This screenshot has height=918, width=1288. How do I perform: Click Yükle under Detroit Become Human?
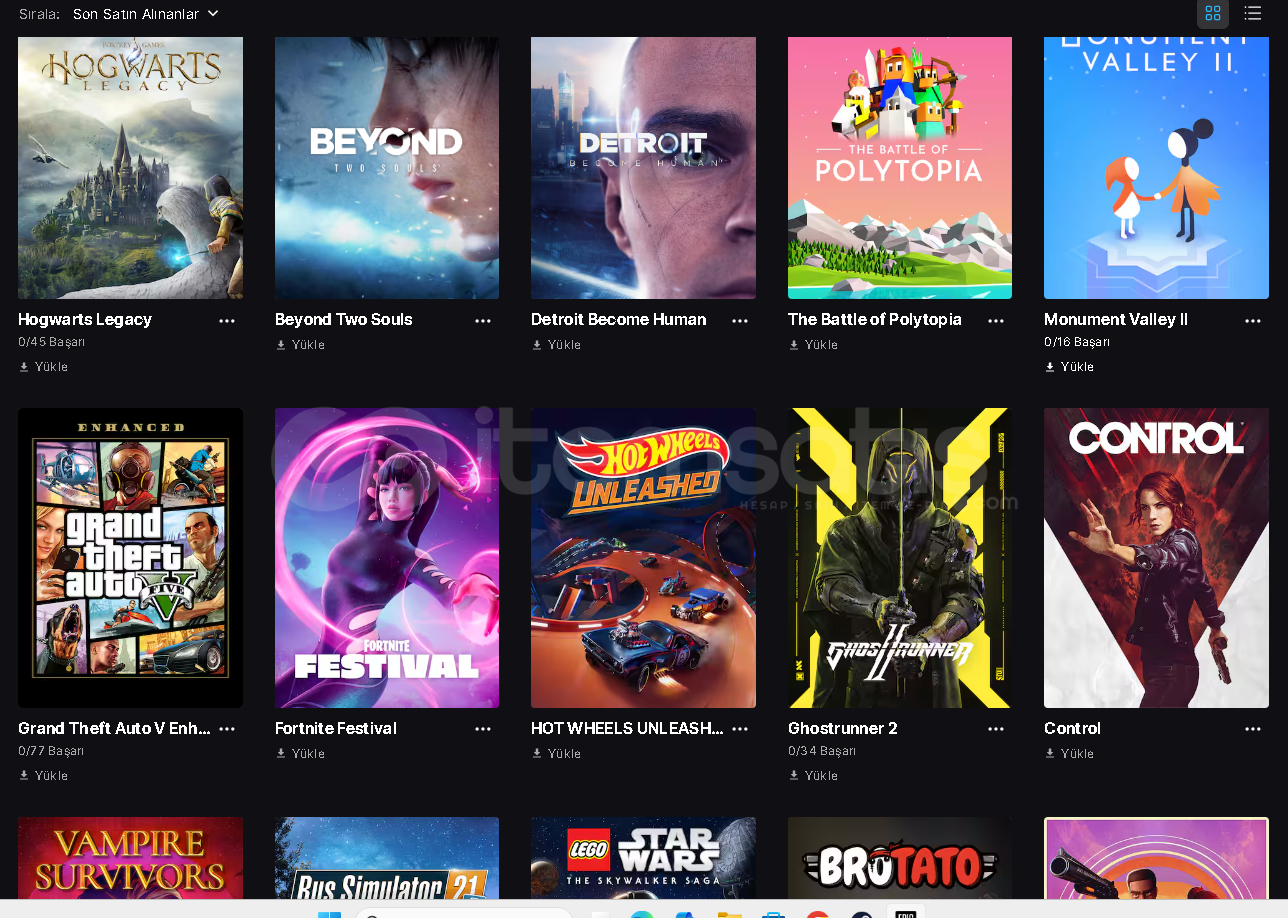[x=556, y=345]
